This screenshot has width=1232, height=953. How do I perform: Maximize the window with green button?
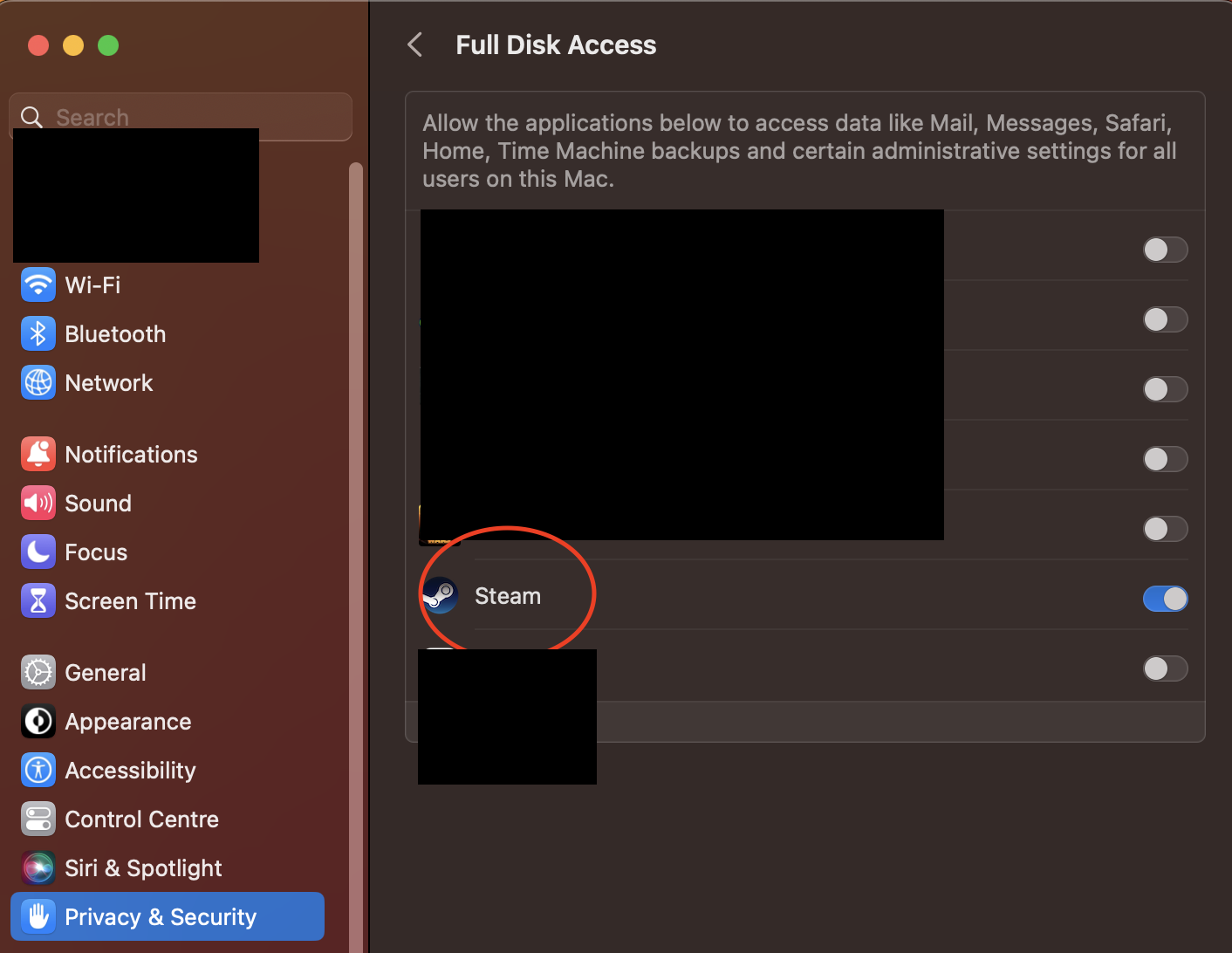pos(108,45)
